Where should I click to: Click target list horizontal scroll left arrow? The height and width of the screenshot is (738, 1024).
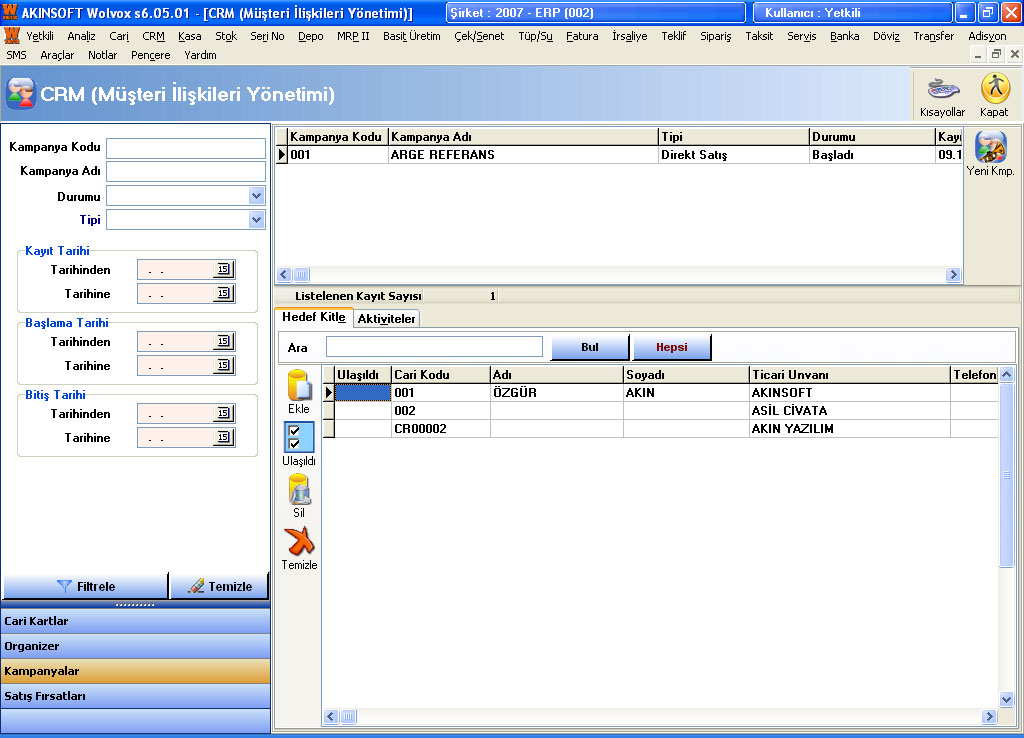(x=331, y=716)
